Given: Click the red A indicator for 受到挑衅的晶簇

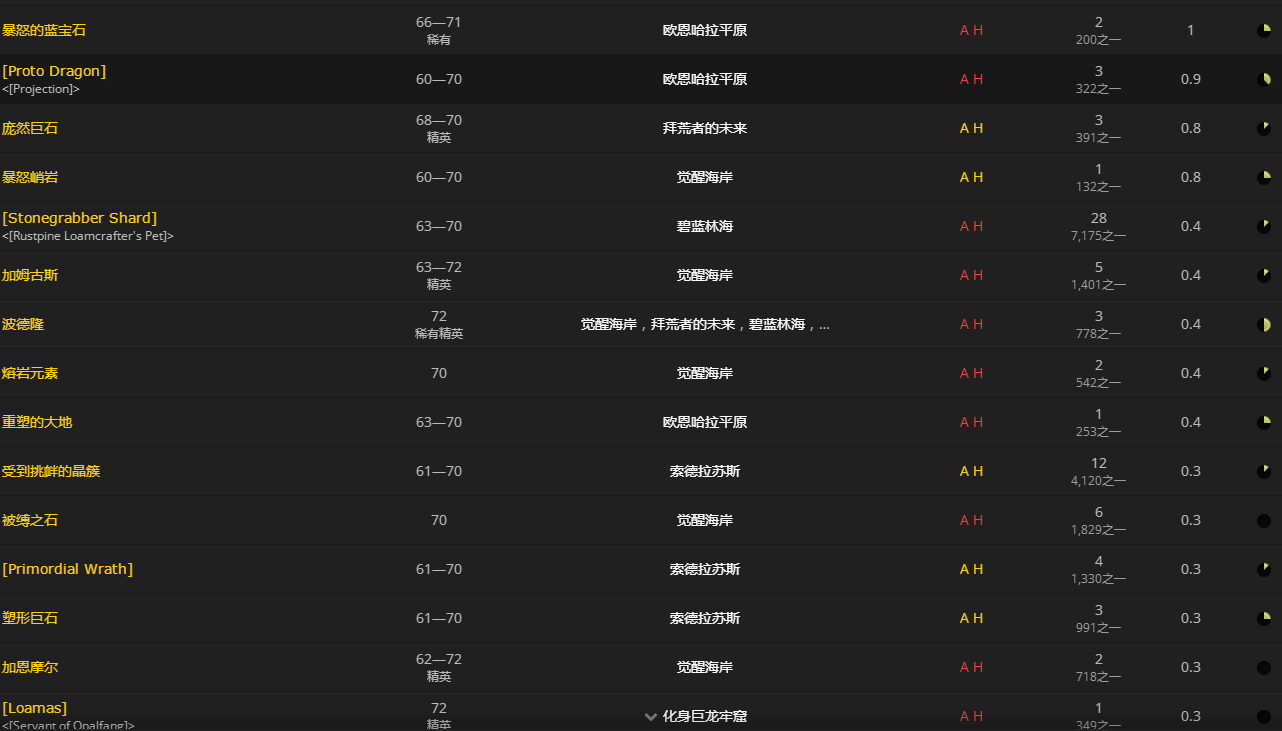Looking at the screenshot, I should 963,471.
